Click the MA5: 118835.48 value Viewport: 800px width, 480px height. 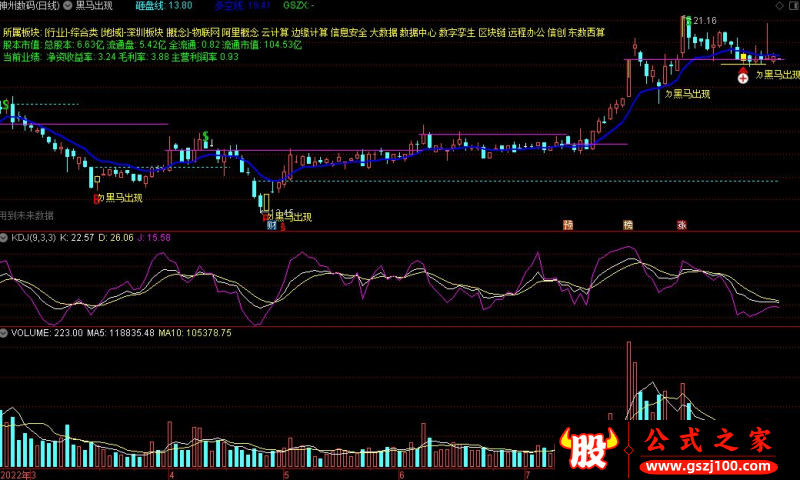coord(120,333)
